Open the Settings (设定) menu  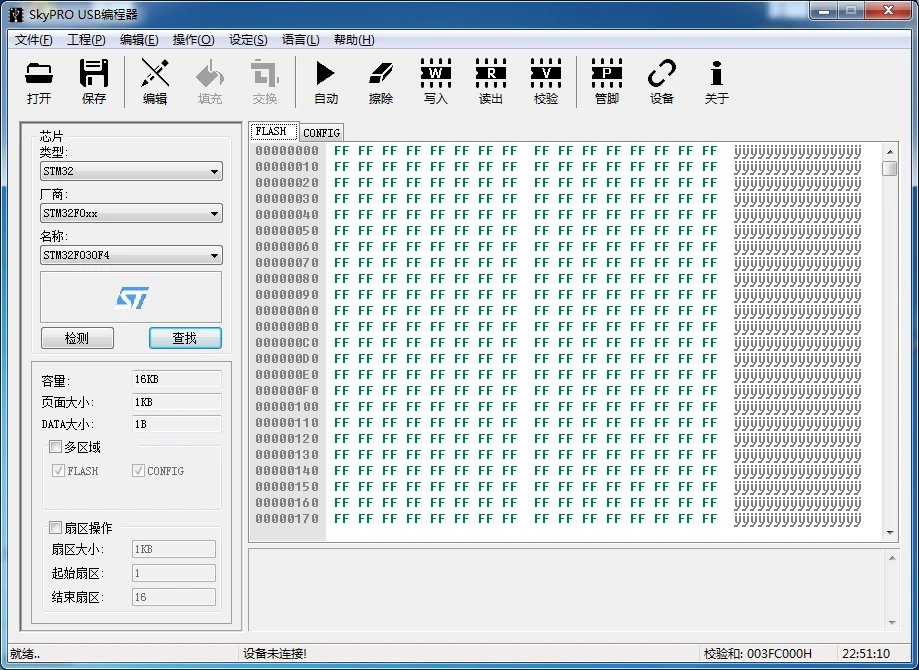coord(248,40)
